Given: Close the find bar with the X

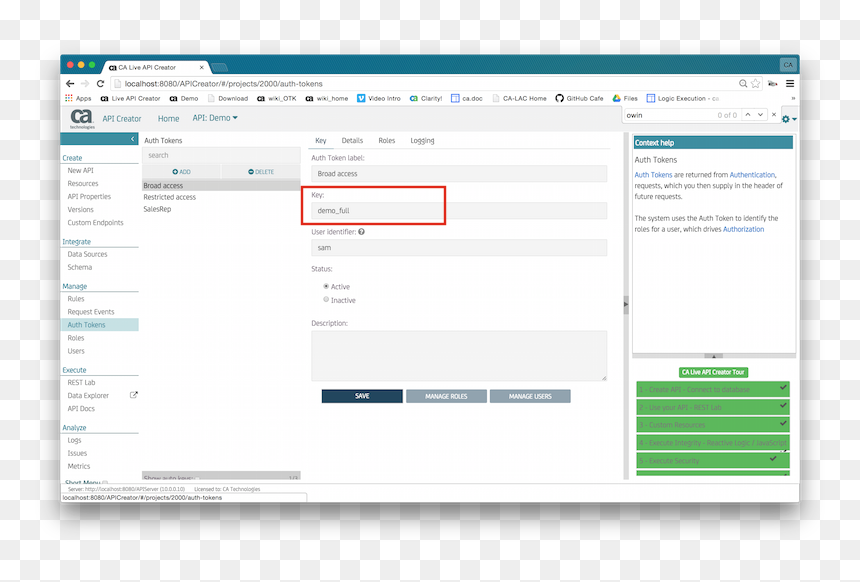Looking at the screenshot, I should pos(774,115).
